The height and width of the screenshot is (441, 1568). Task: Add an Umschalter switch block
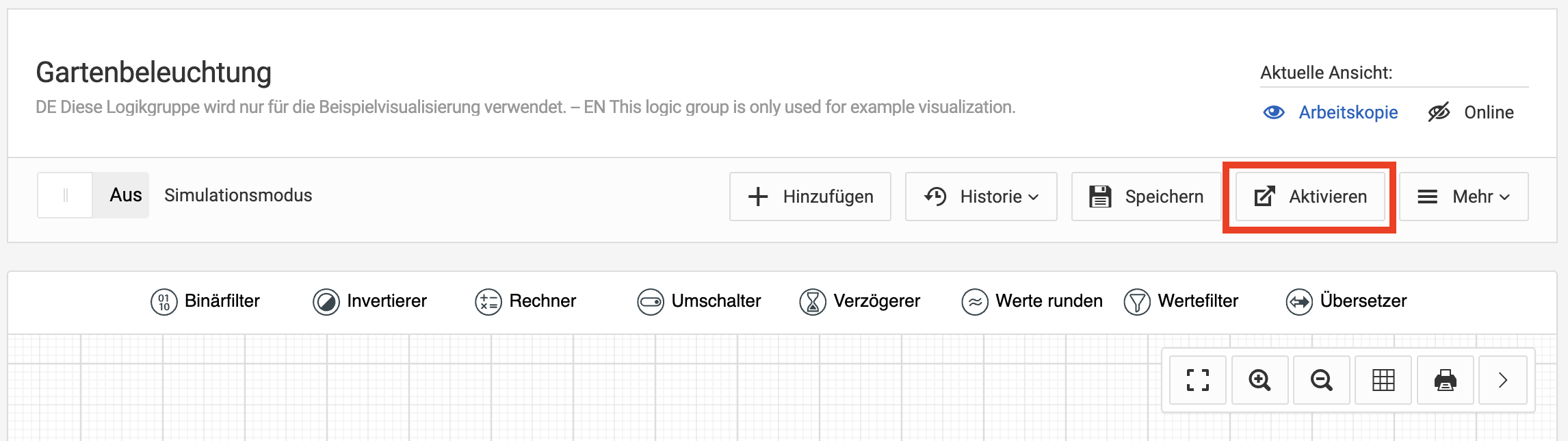click(698, 301)
